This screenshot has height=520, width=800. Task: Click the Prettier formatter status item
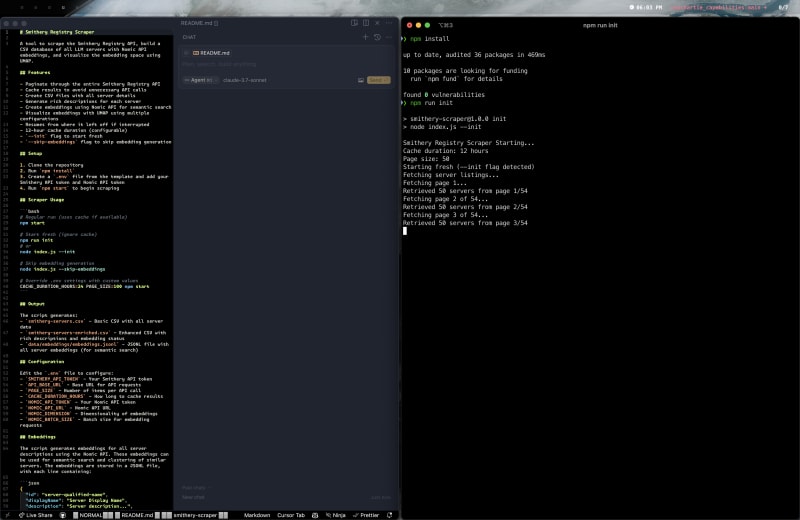pos(366,515)
